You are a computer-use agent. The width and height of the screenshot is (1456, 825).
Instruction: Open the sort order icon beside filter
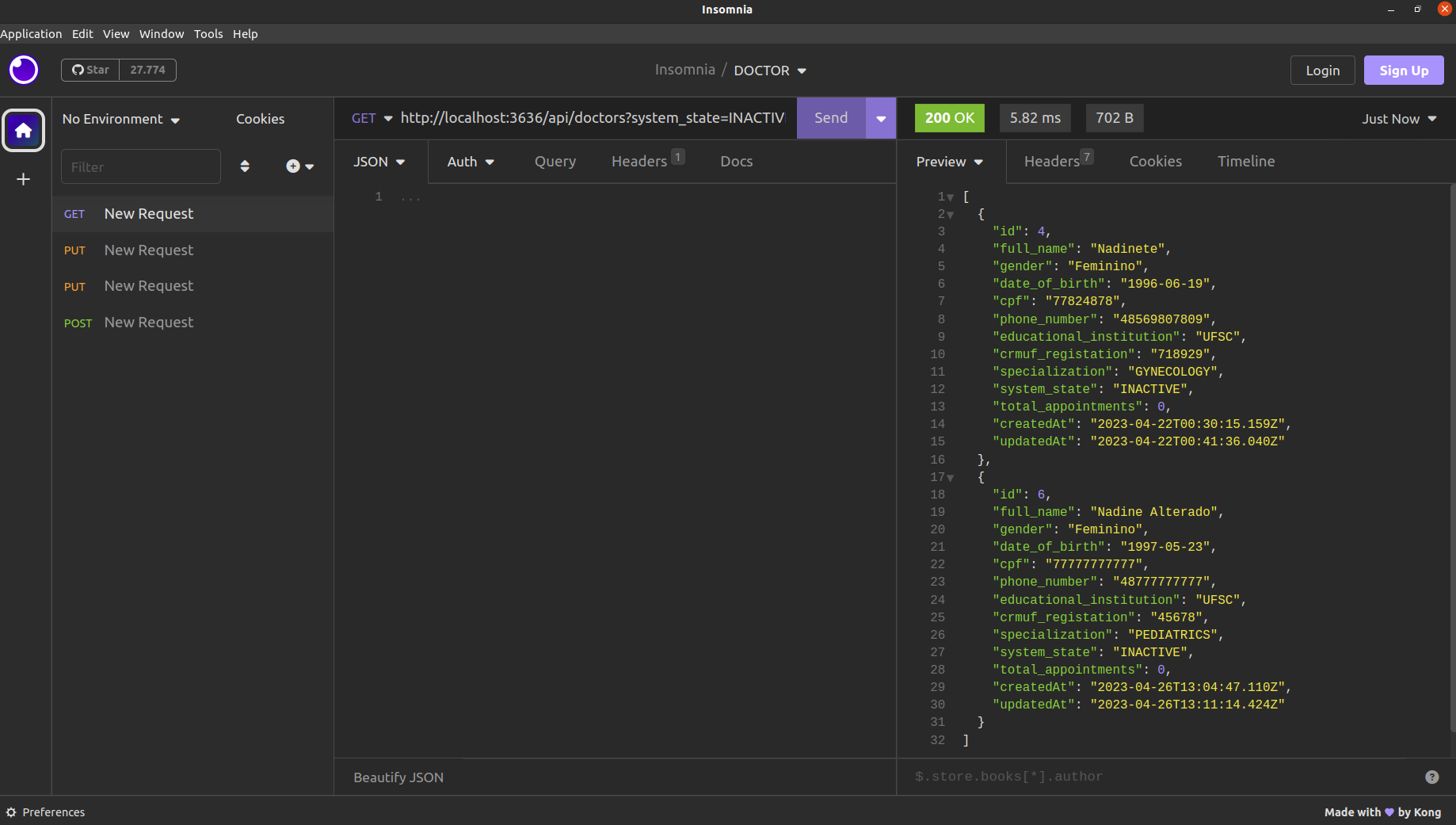pyautogui.click(x=245, y=166)
